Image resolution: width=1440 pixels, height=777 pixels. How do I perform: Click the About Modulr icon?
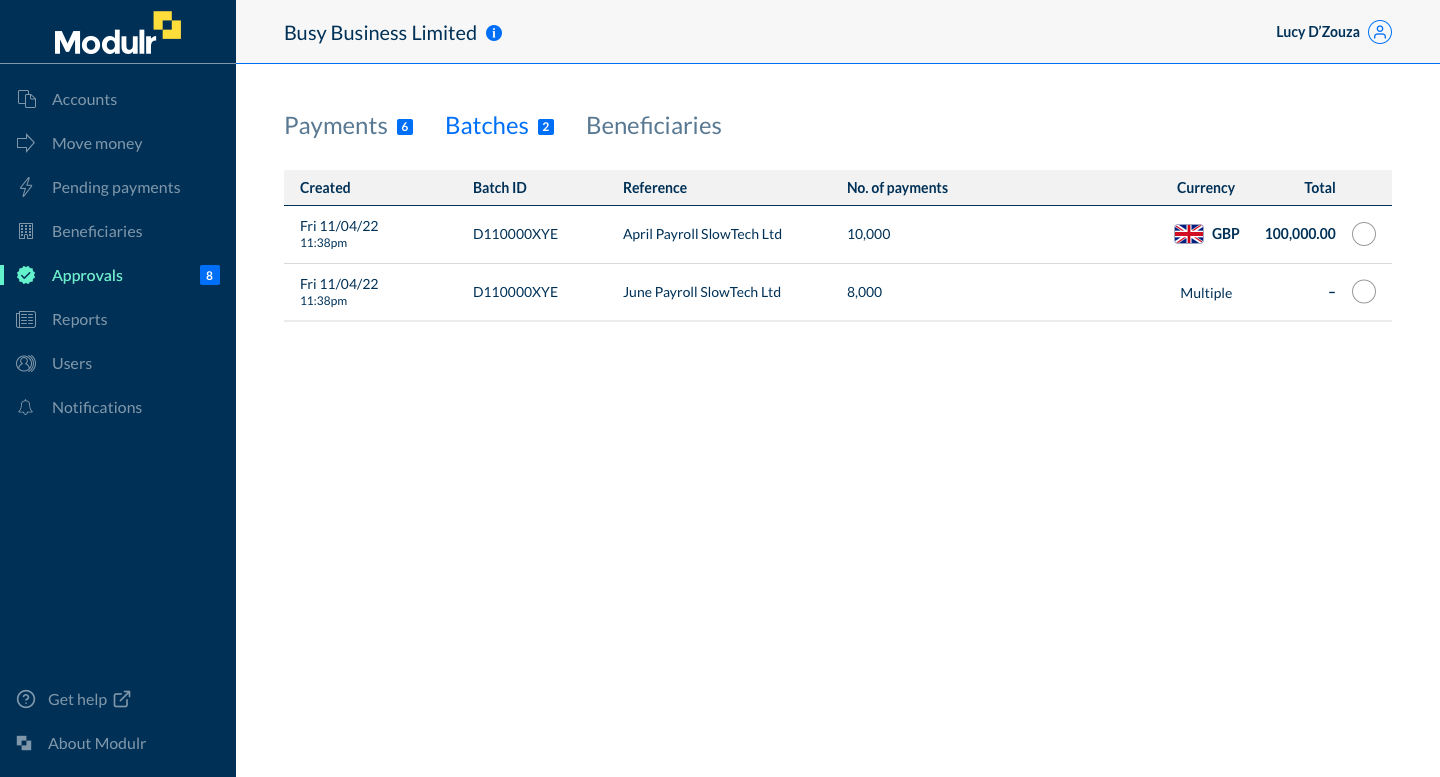click(25, 743)
